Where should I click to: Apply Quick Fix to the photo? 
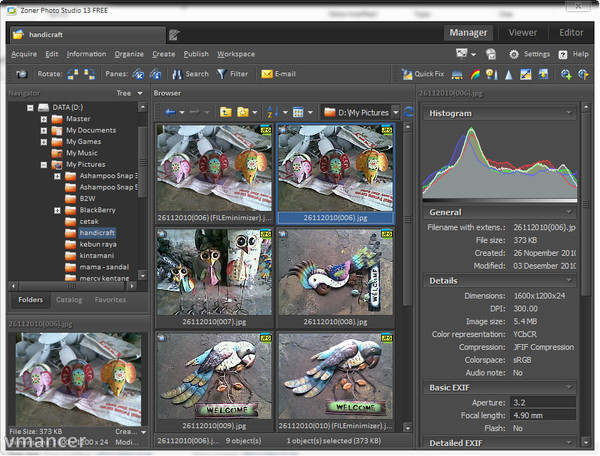(x=422, y=74)
